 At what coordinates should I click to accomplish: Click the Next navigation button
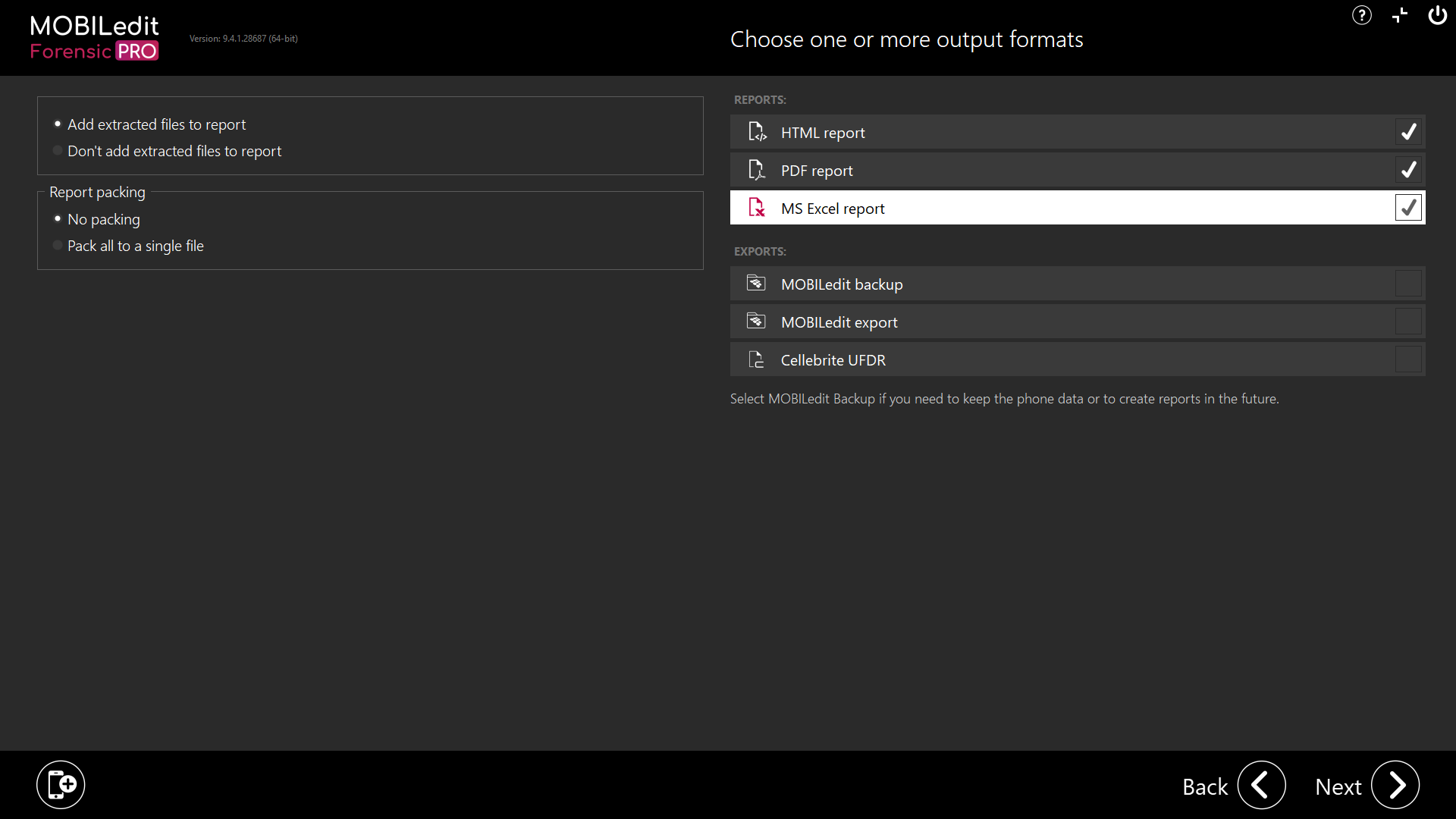pyautogui.click(x=1395, y=784)
